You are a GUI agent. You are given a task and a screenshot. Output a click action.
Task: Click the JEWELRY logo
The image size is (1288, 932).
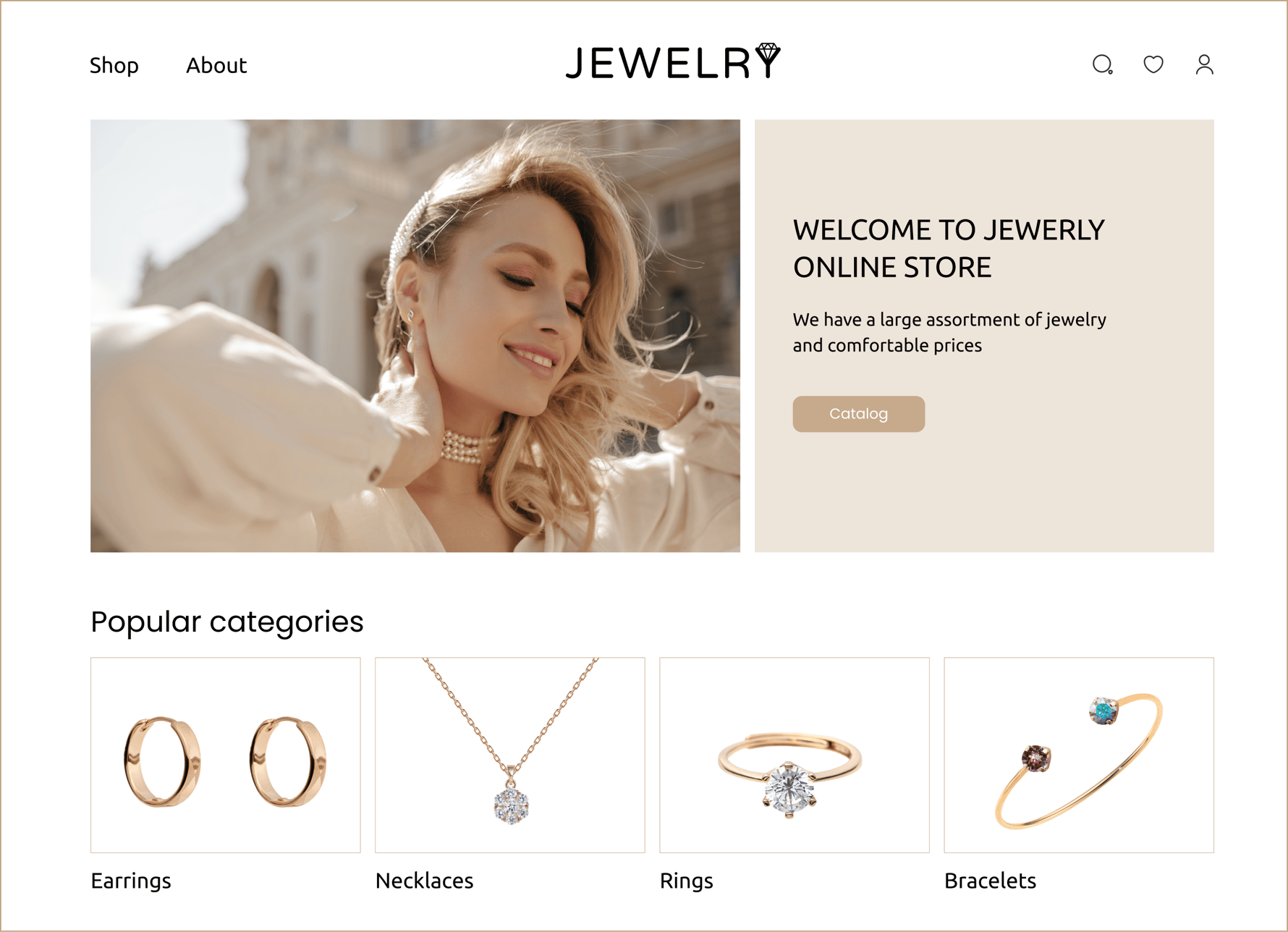[x=673, y=62]
